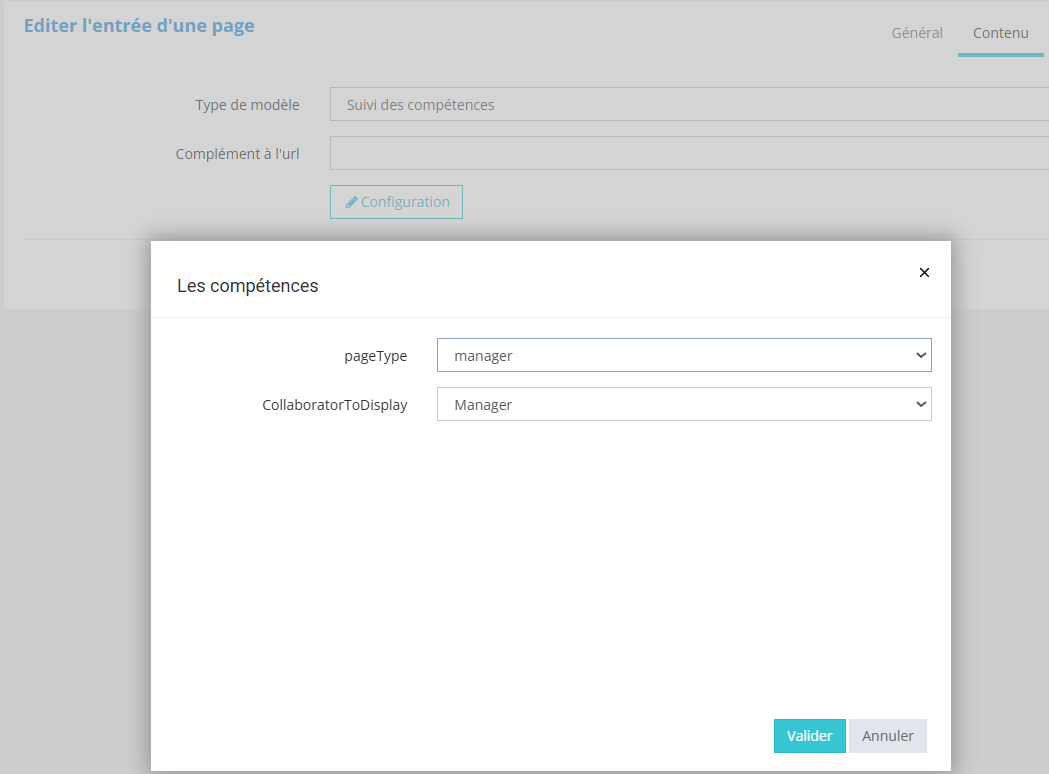Click the Complément à l'url label
Screen dimensions: 1049x774
pos(237,154)
